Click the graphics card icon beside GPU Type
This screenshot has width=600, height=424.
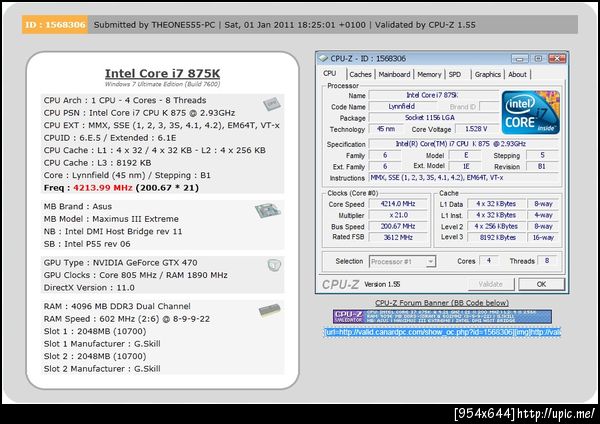point(274,265)
